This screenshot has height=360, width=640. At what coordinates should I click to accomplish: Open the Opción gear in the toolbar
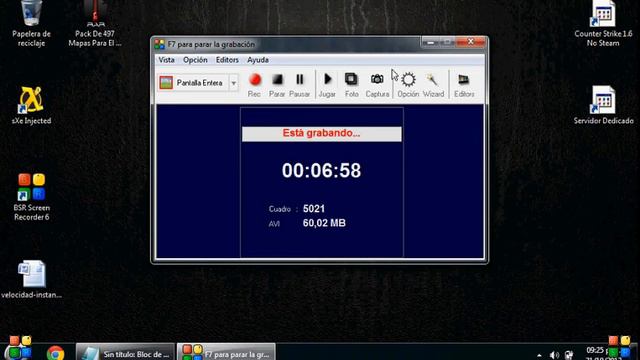408,85
